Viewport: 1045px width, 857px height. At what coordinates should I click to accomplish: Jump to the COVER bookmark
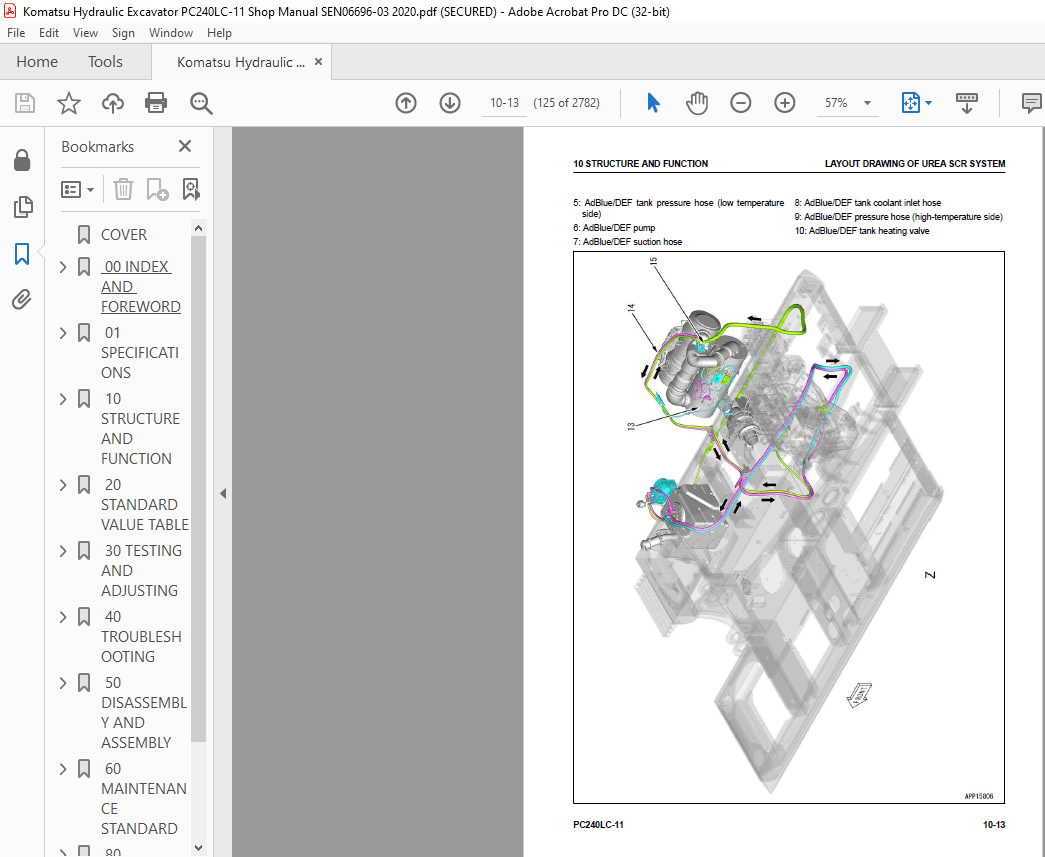click(x=124, y=235)
